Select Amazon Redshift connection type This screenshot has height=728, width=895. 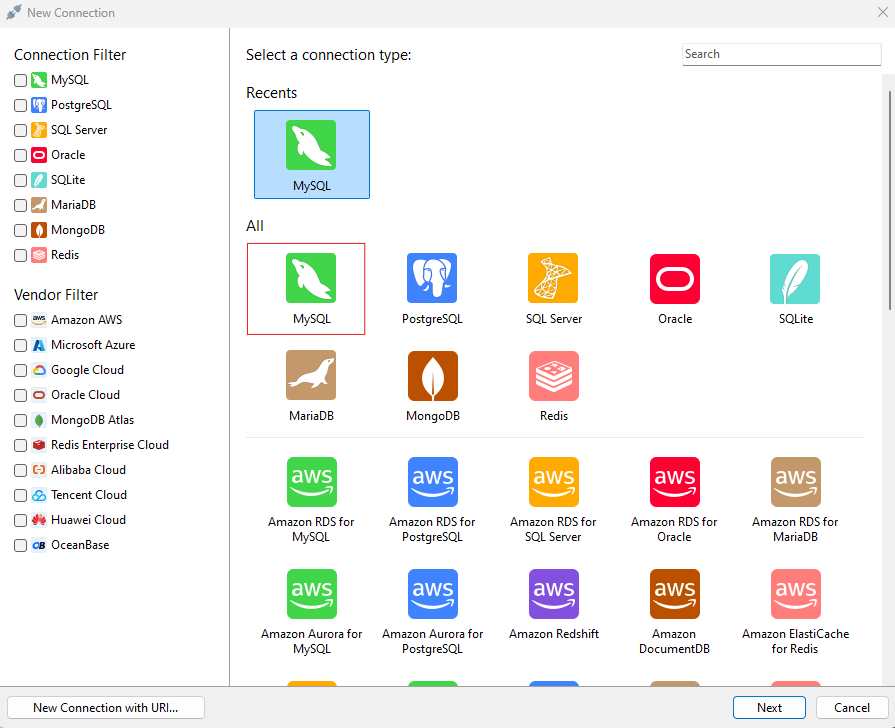tap(554, 605)
